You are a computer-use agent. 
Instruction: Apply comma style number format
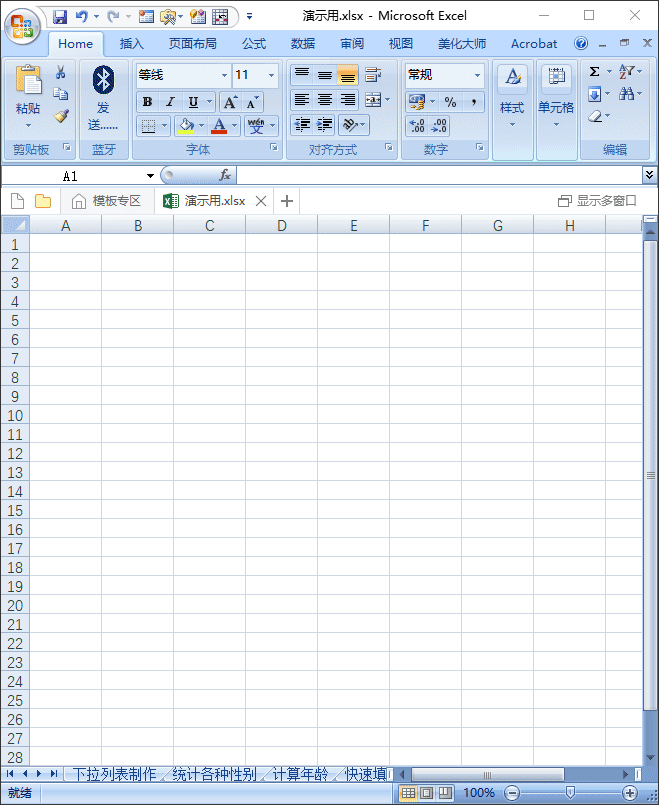pyautogui.click(x=474, y=102)
